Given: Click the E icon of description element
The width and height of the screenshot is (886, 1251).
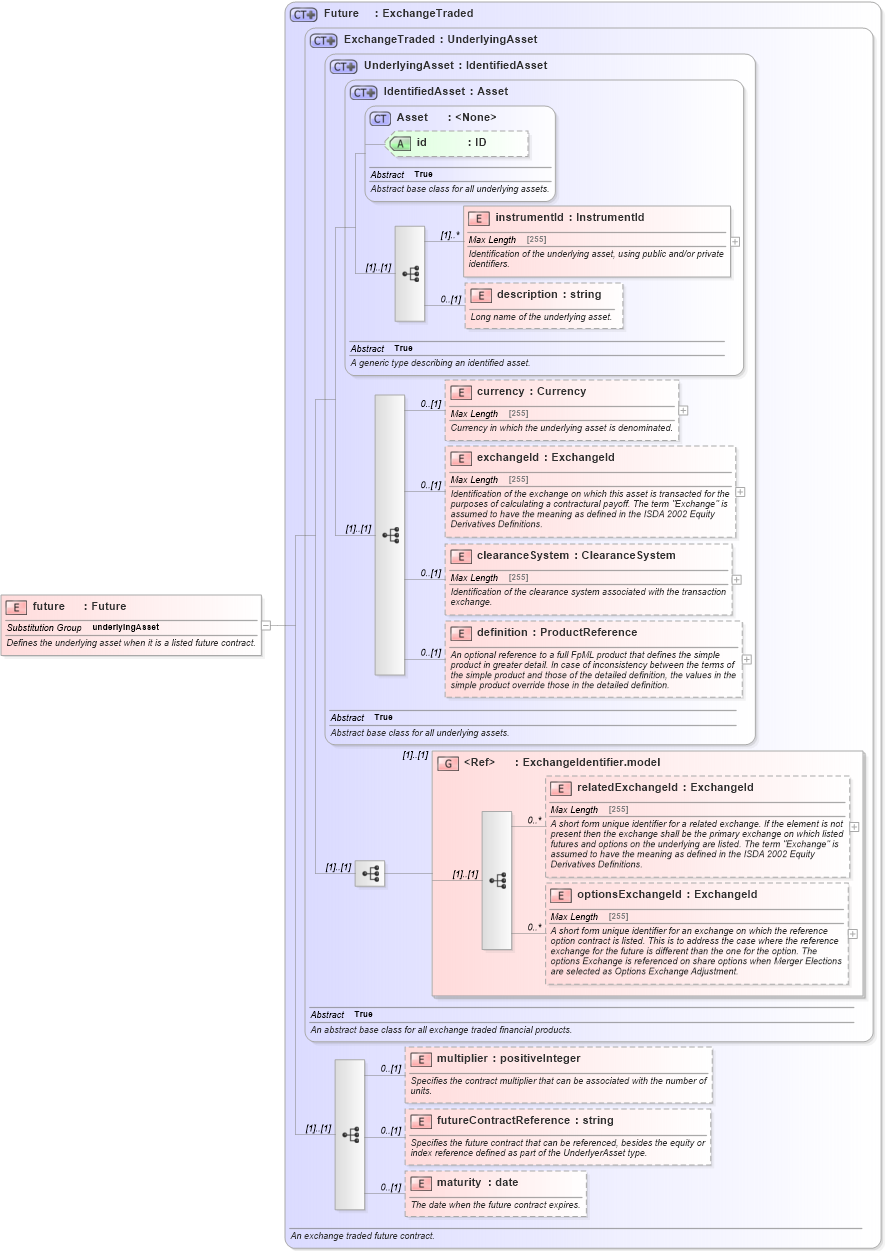Looking at the screenshot, I should (481, 296).
